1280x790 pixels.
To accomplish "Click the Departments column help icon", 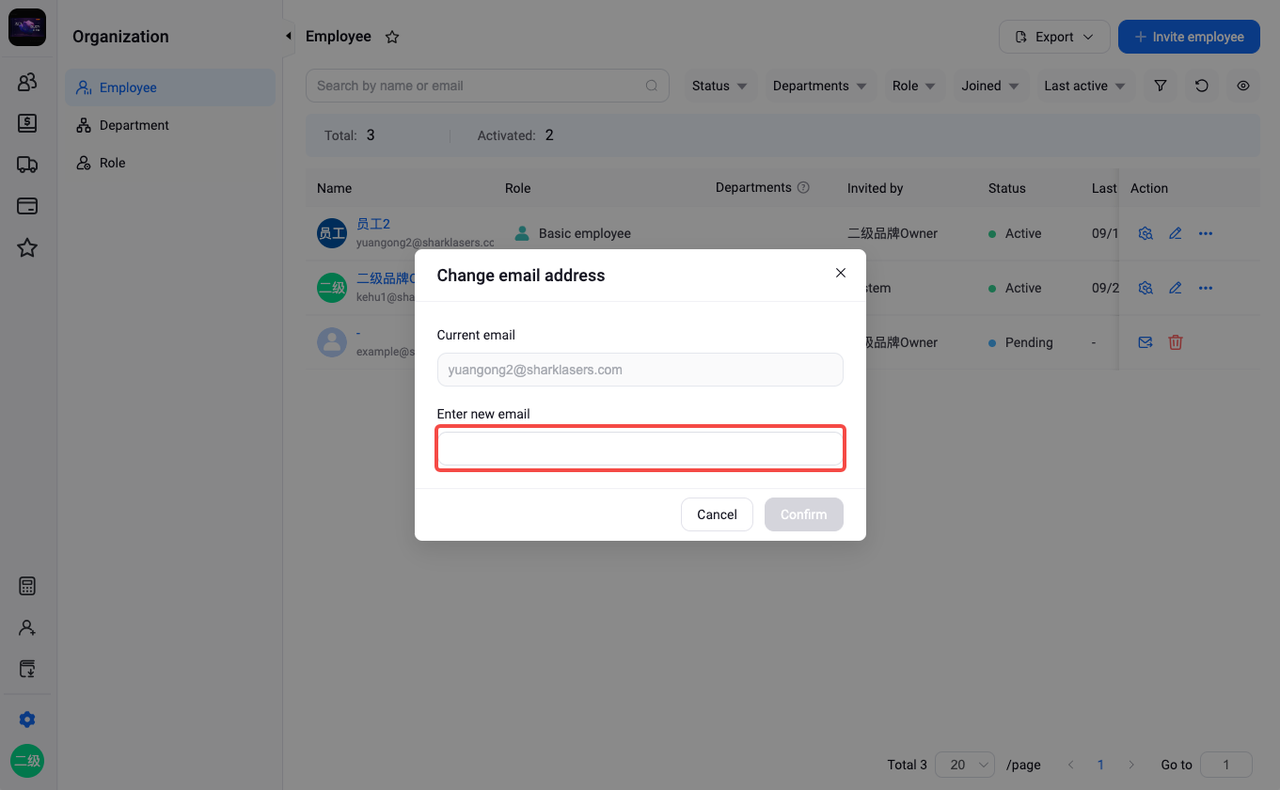I will click(803, 188).
